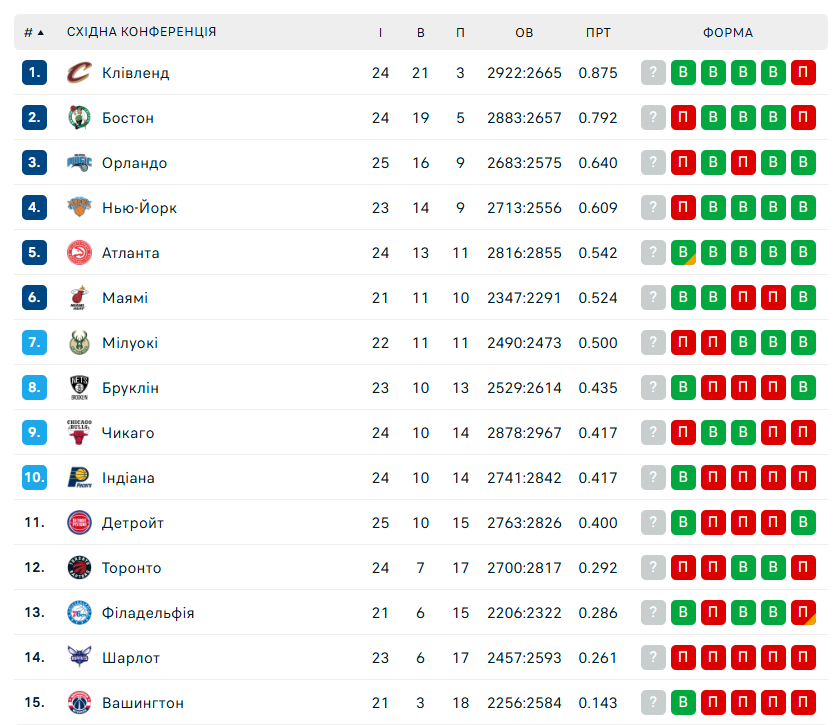This screenshot has height=725, width=835.
Task: Open the Бруклін team link
Action: (x=130, y=388)
